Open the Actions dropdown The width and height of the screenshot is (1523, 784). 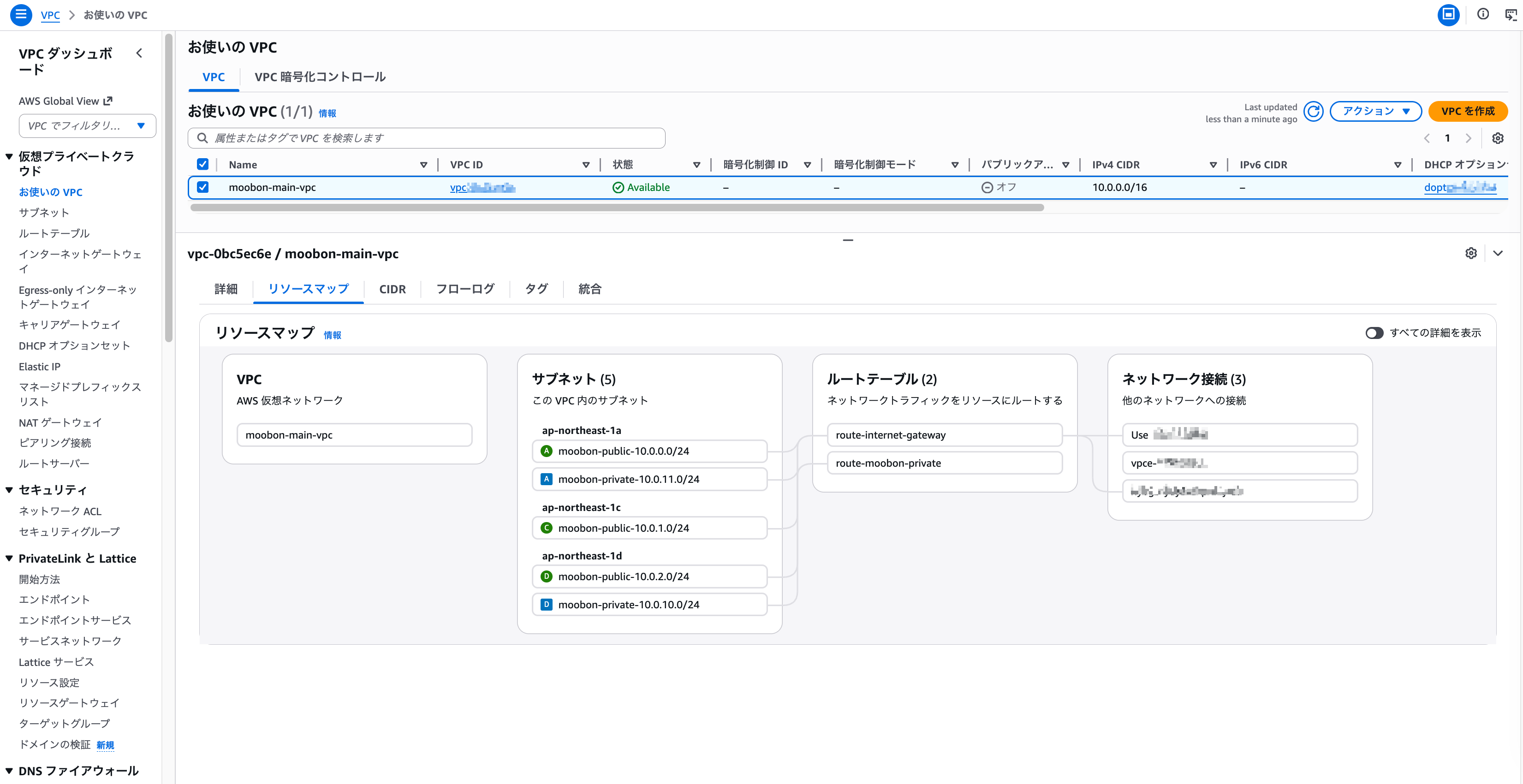[1375, 111]
